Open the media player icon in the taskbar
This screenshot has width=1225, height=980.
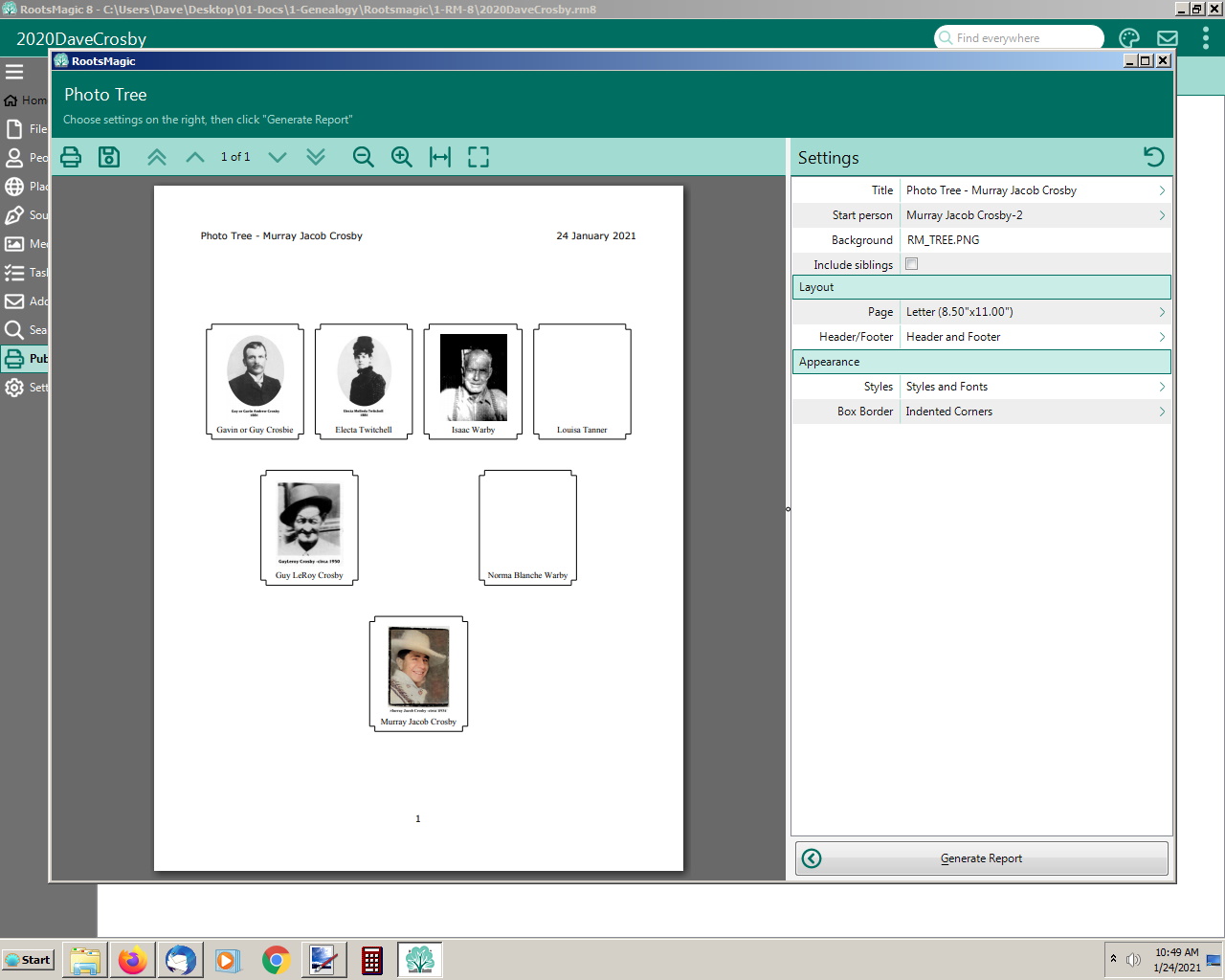click(x=228, y=960)
